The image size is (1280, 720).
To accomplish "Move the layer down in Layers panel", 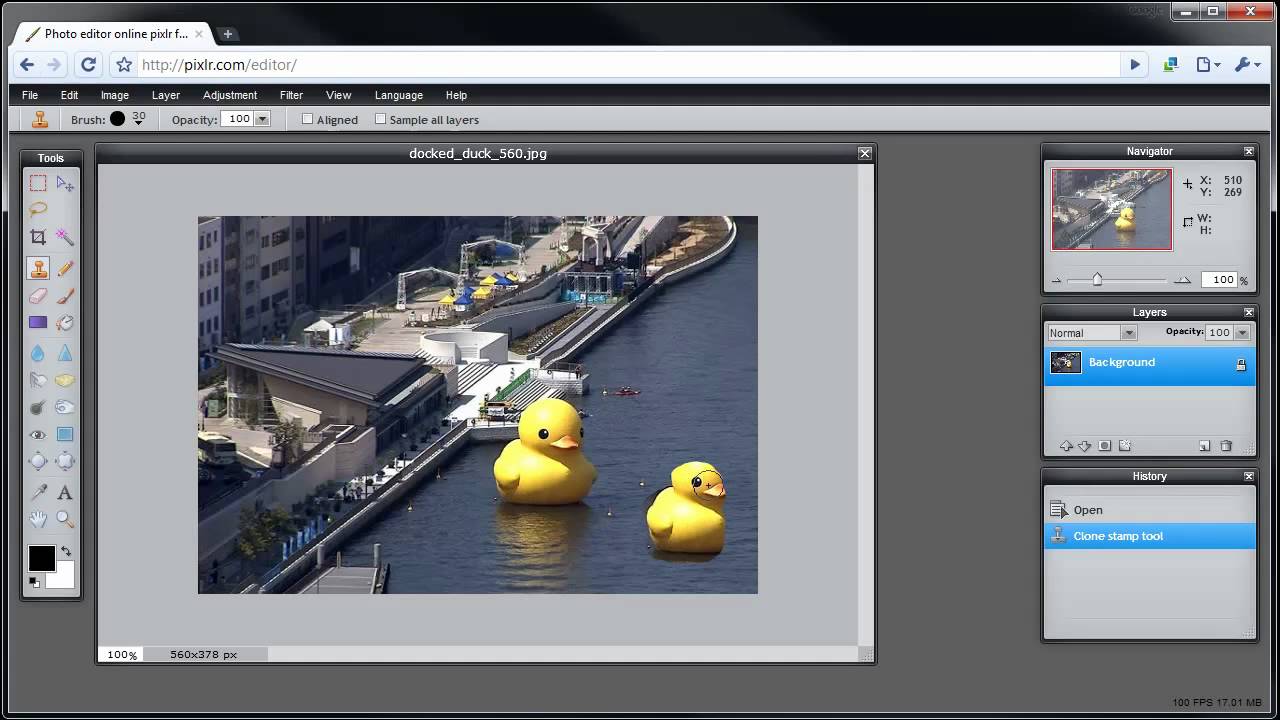I will point(1084,446).
